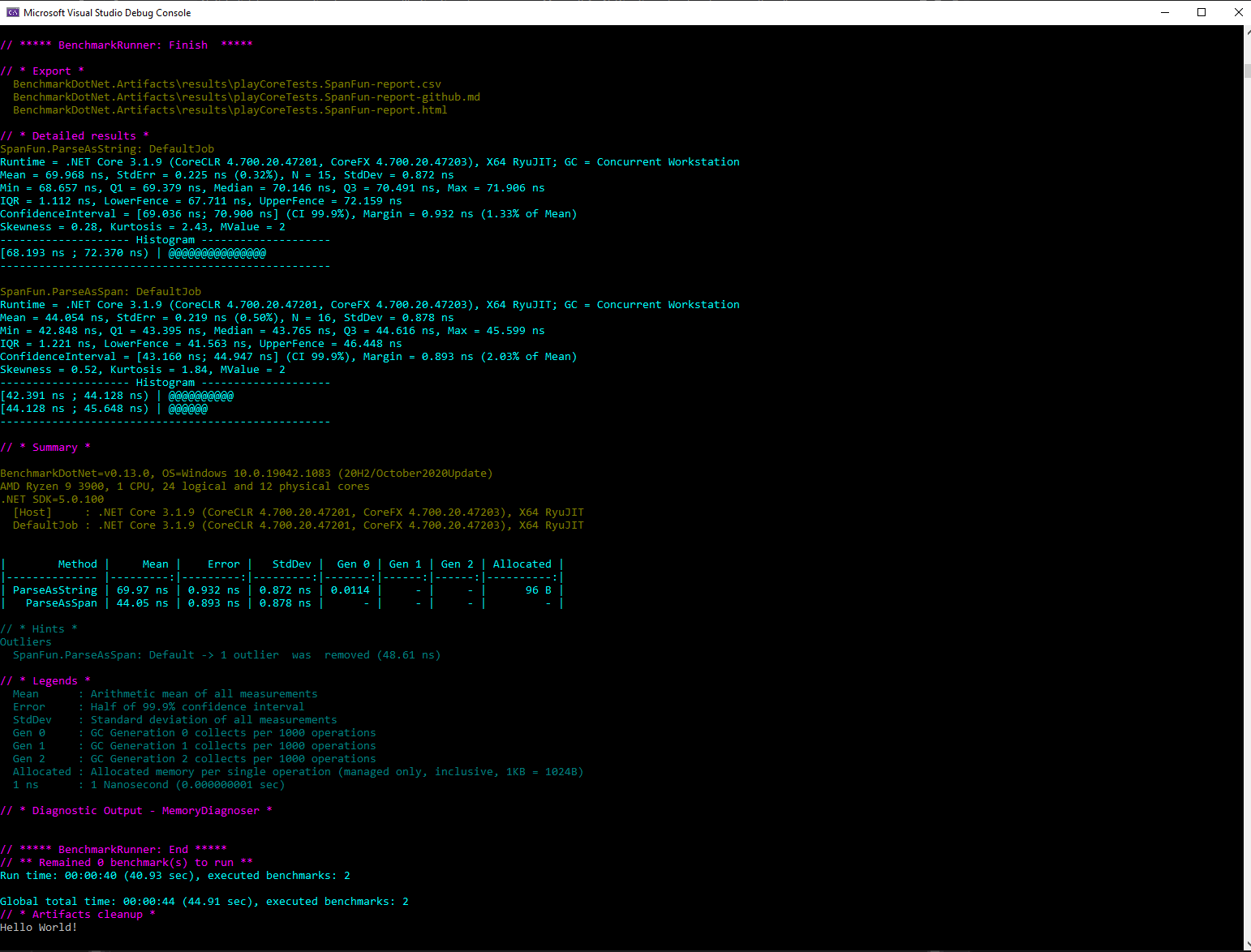
Task: Click the '0.0114' Gen 0 value cell
Action: (x=350, y=590)
